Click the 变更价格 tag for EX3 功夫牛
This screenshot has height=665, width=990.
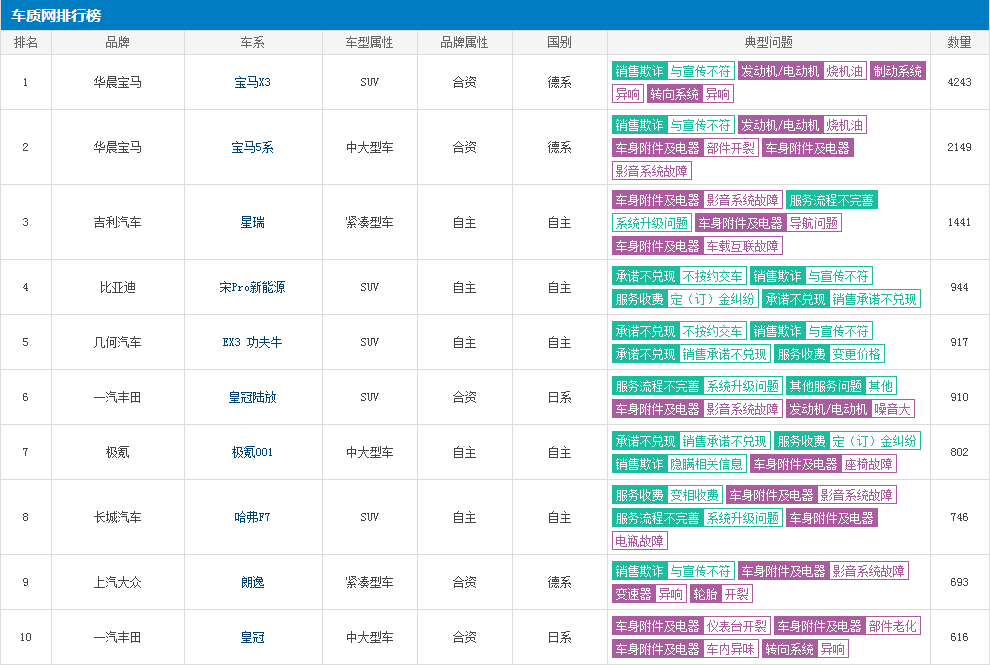pos(856,354)
